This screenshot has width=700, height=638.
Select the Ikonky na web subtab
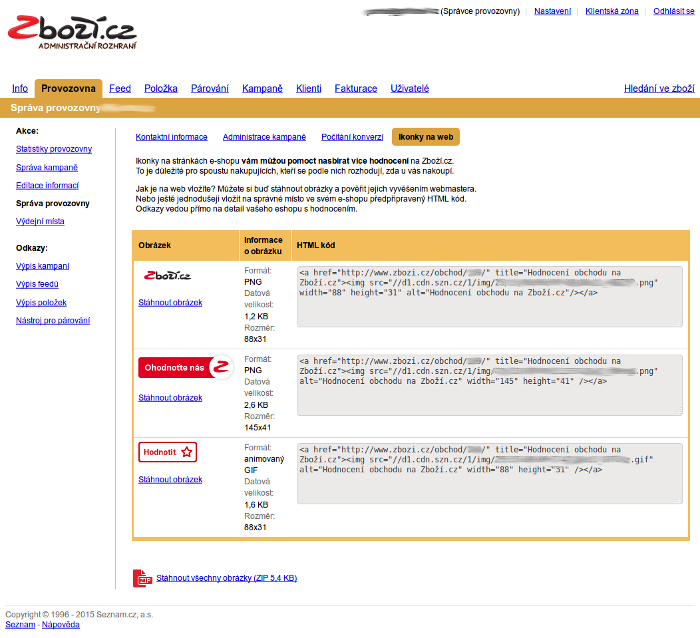pyautogui.click(x=426, y=137)
